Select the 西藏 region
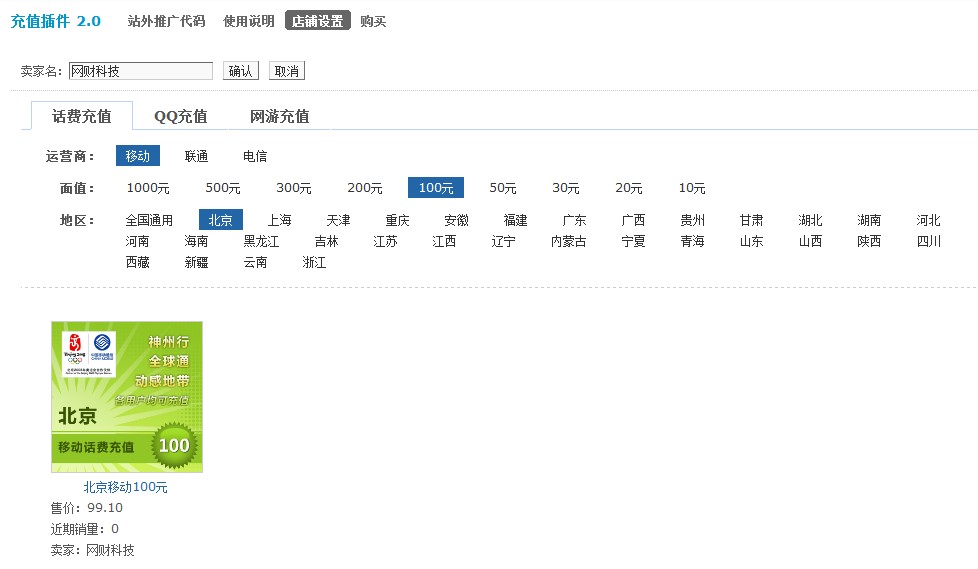This screenshot has height=569, width=978. [137, 263]
